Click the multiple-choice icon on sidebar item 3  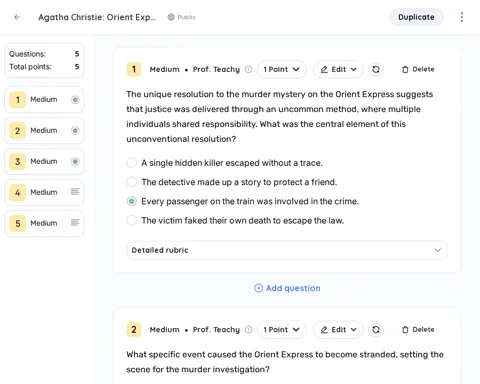pos(75,162)
